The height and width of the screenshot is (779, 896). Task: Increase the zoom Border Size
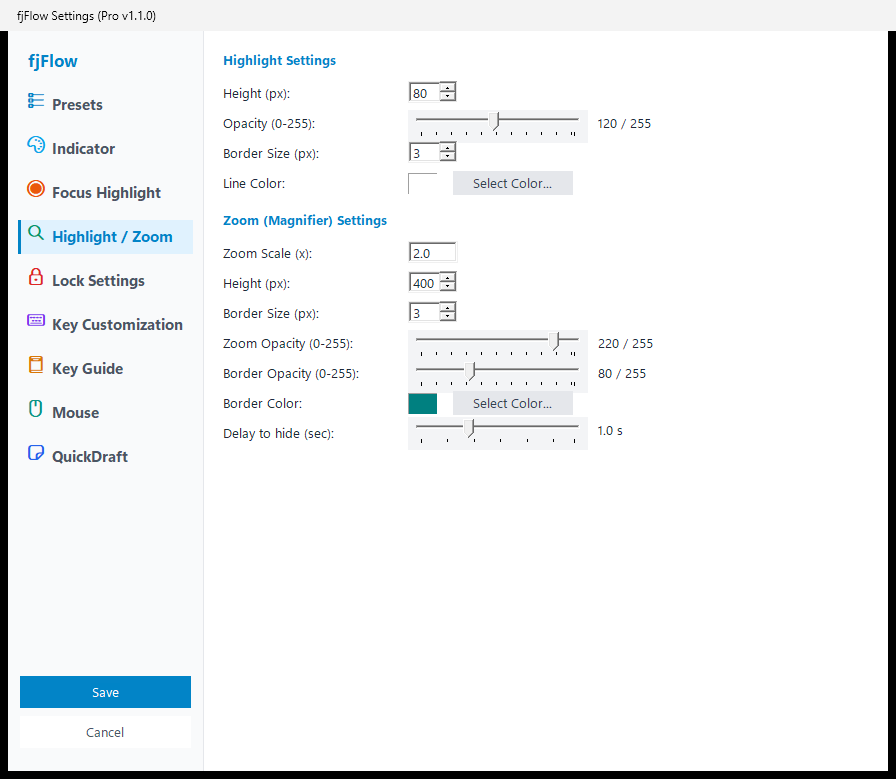[447, 308]
